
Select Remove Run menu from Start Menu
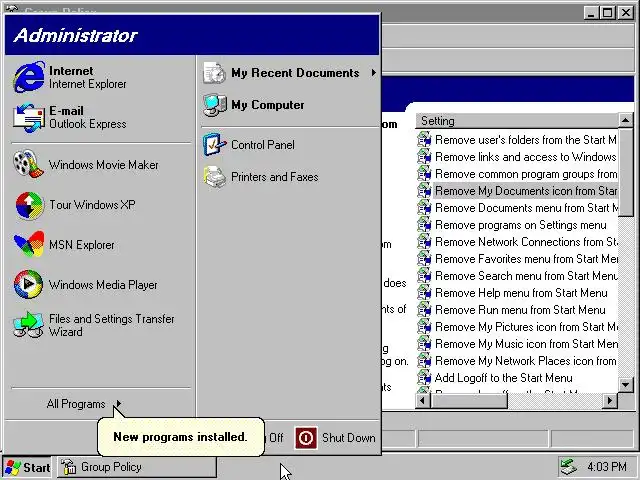click(520, 310)
